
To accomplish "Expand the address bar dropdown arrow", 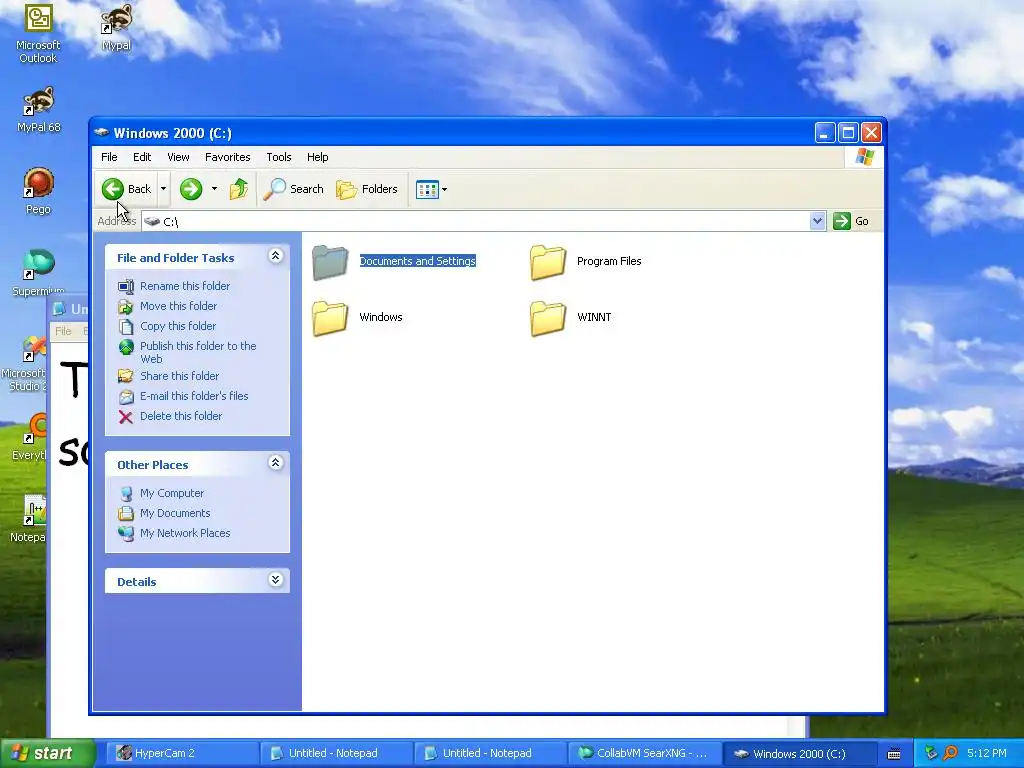I will tap(817, 221).
